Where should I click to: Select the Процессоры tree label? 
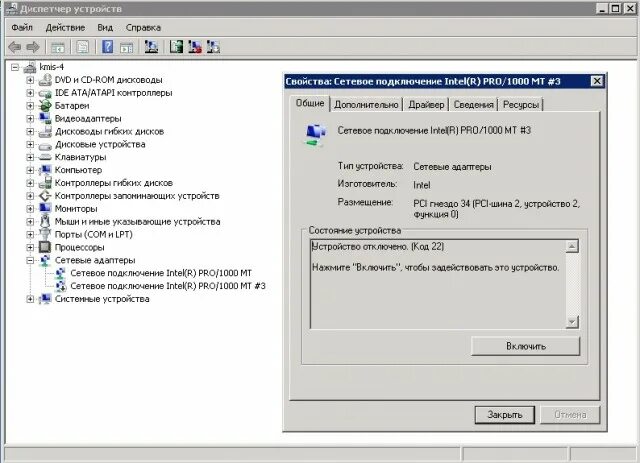tap(80, 247)
